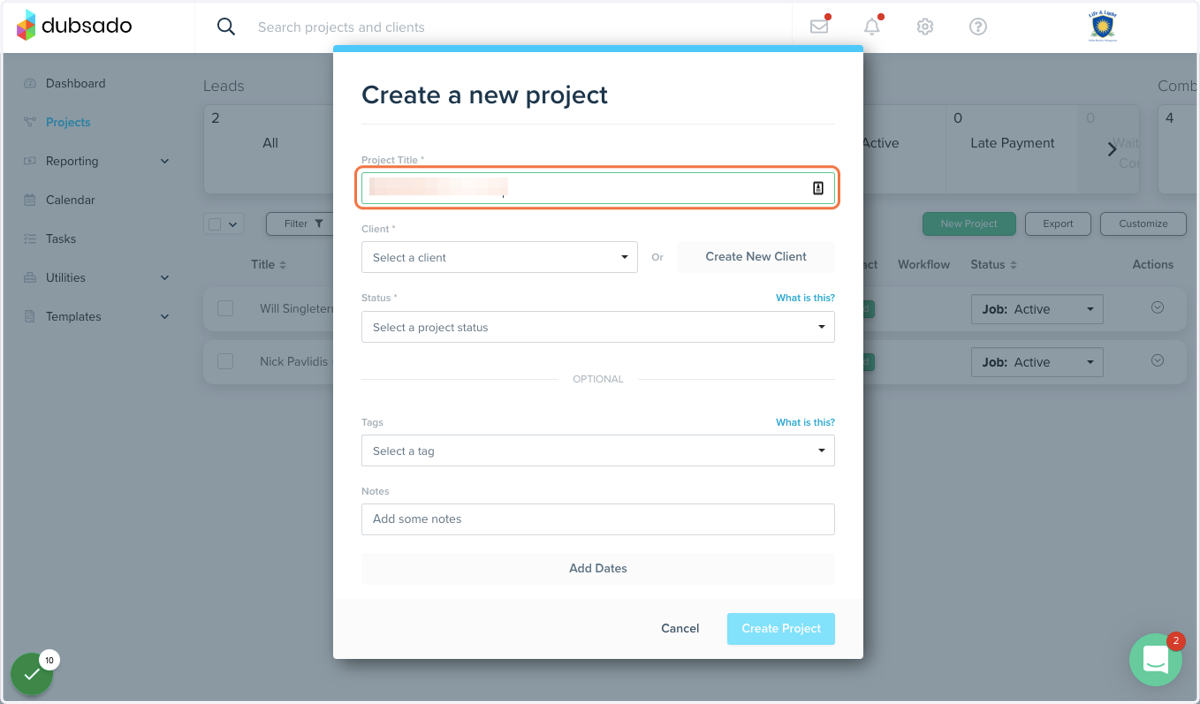Image resolution: width=1200 pixels, height=704 pixels.
Task: Click What is this link beside Tags
Action: (x=805, y=422)
